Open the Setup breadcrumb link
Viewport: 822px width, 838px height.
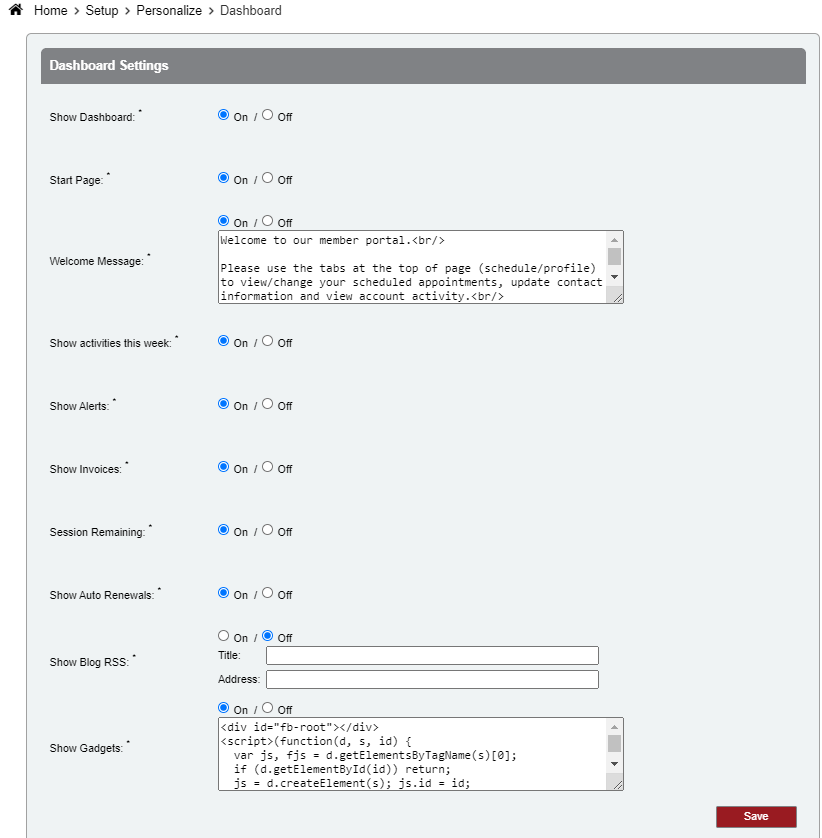pos(102,11)
